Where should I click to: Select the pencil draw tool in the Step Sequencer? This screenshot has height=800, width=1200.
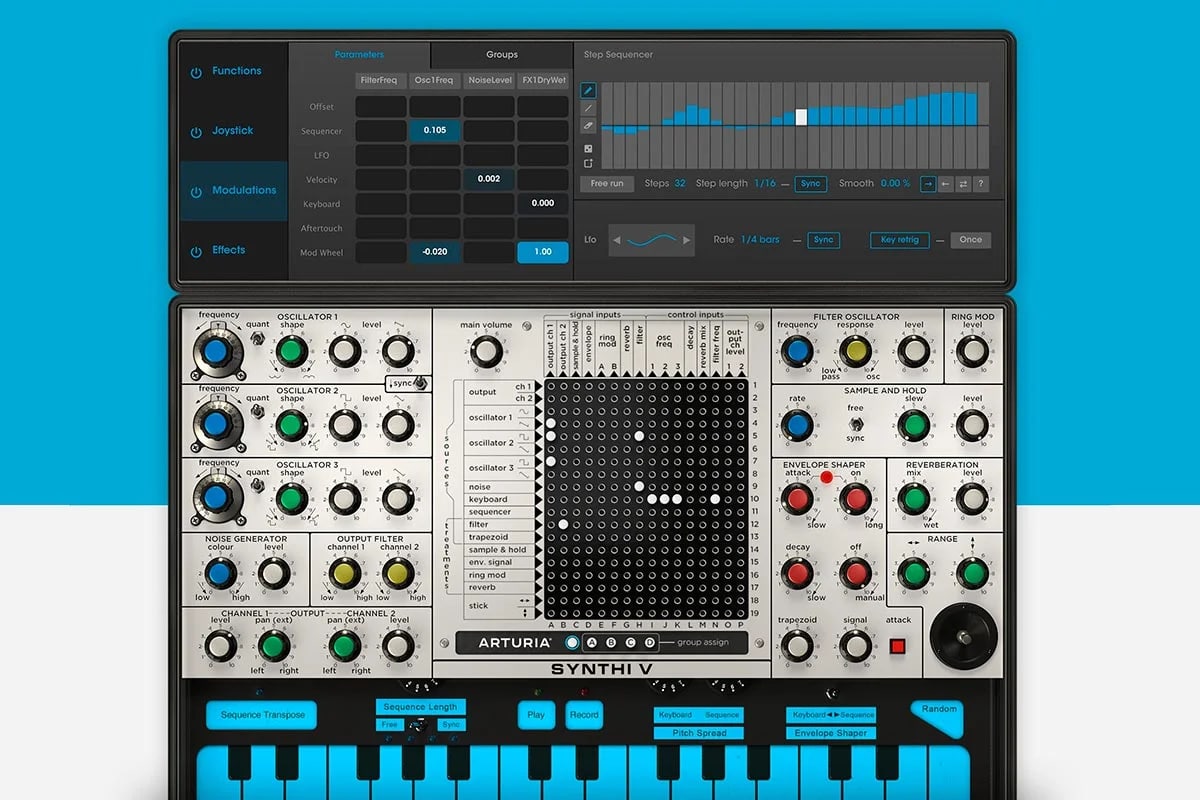(x=588, y=90)
